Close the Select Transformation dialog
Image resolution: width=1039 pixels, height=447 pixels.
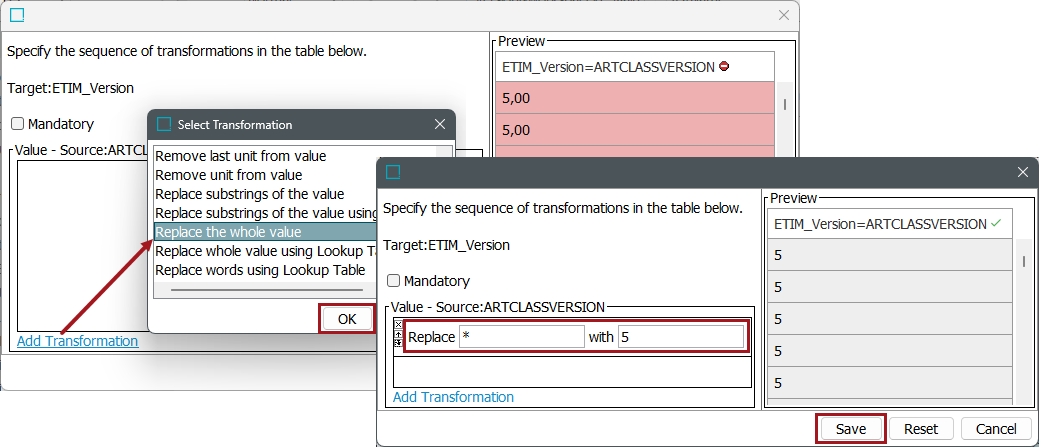[440, 125]
